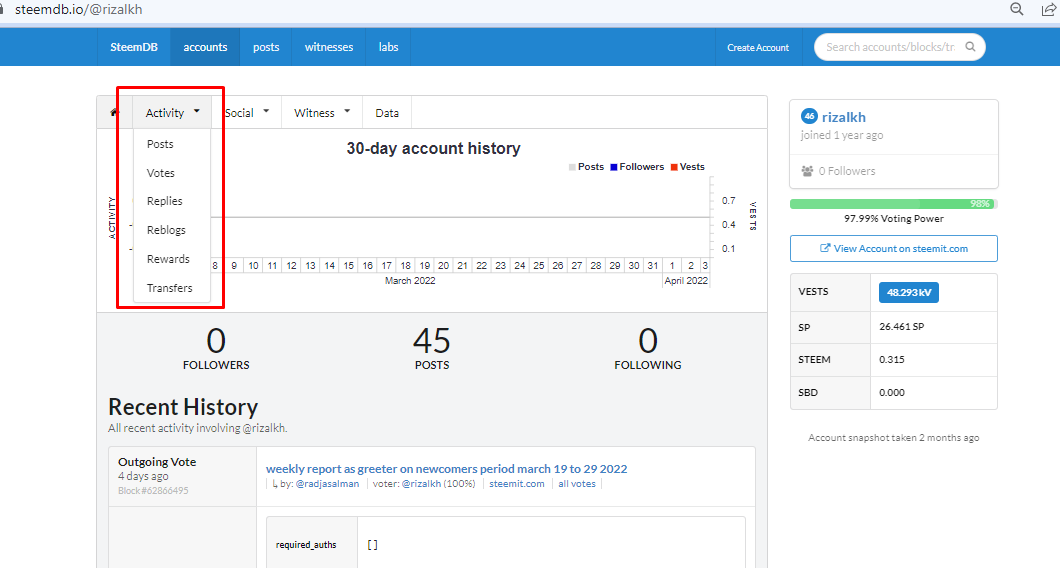Click the external link icon on View Account button
This screenshot has height=568, width=1060.
825,248
